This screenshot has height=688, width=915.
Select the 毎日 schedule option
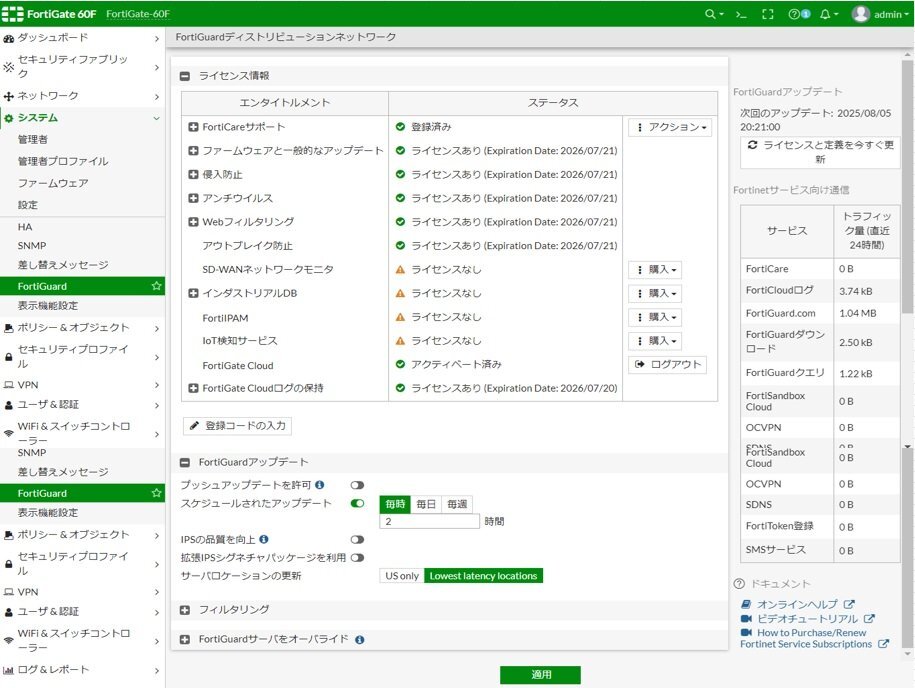coord(426,504)
